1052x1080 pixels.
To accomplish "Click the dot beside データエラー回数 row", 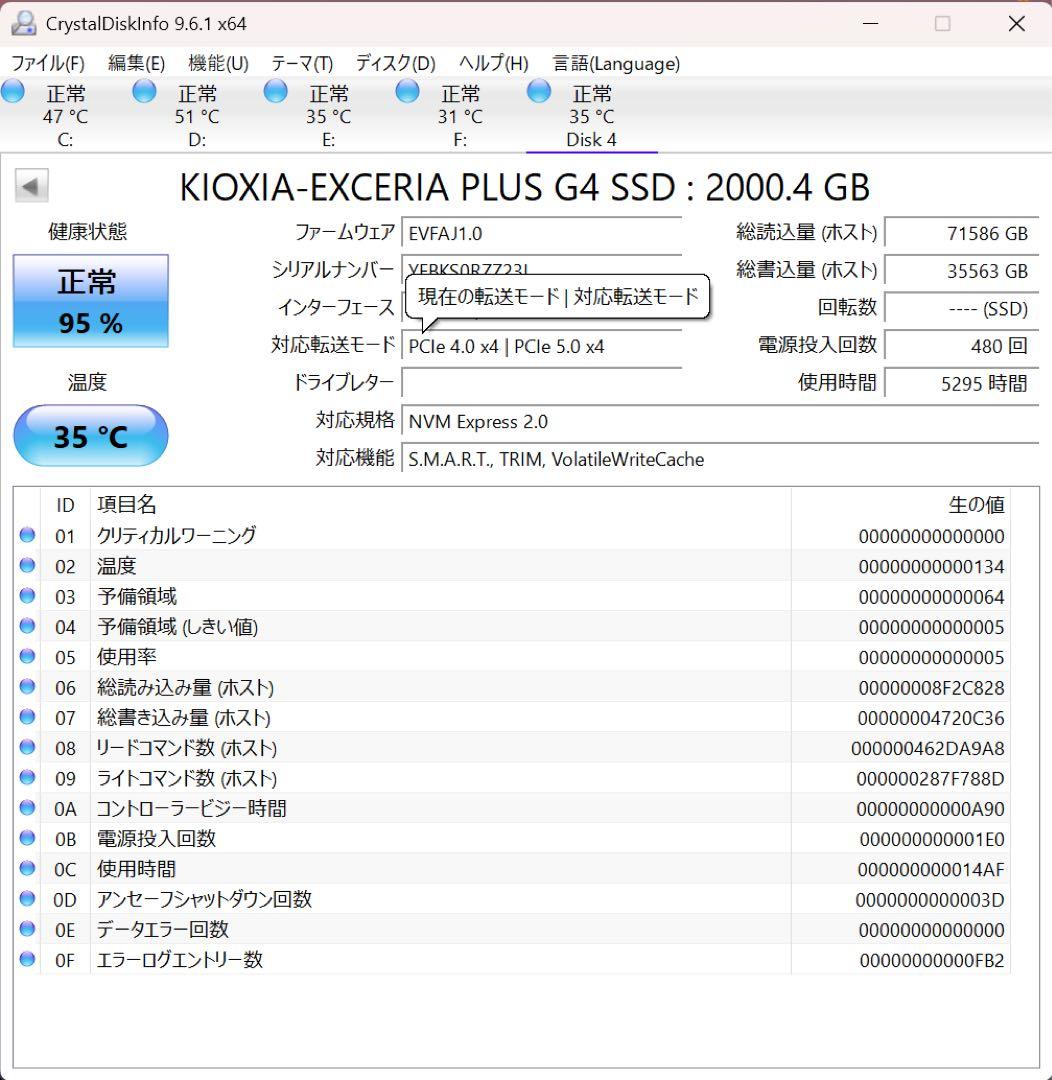I will [27, 929].
